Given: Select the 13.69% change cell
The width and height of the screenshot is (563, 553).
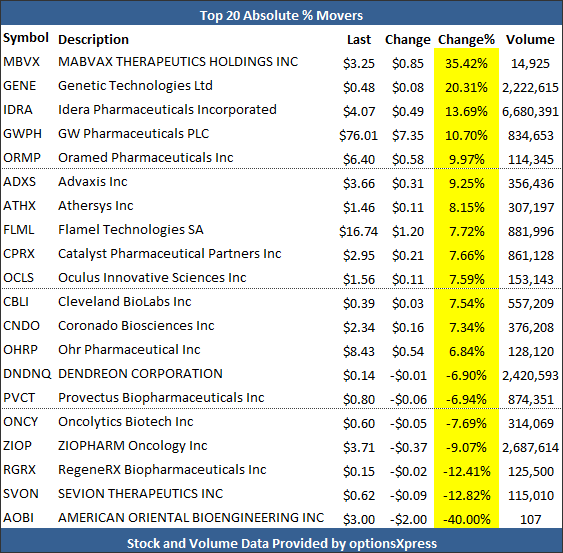Looking at the screenshot, I should [466, 112].
